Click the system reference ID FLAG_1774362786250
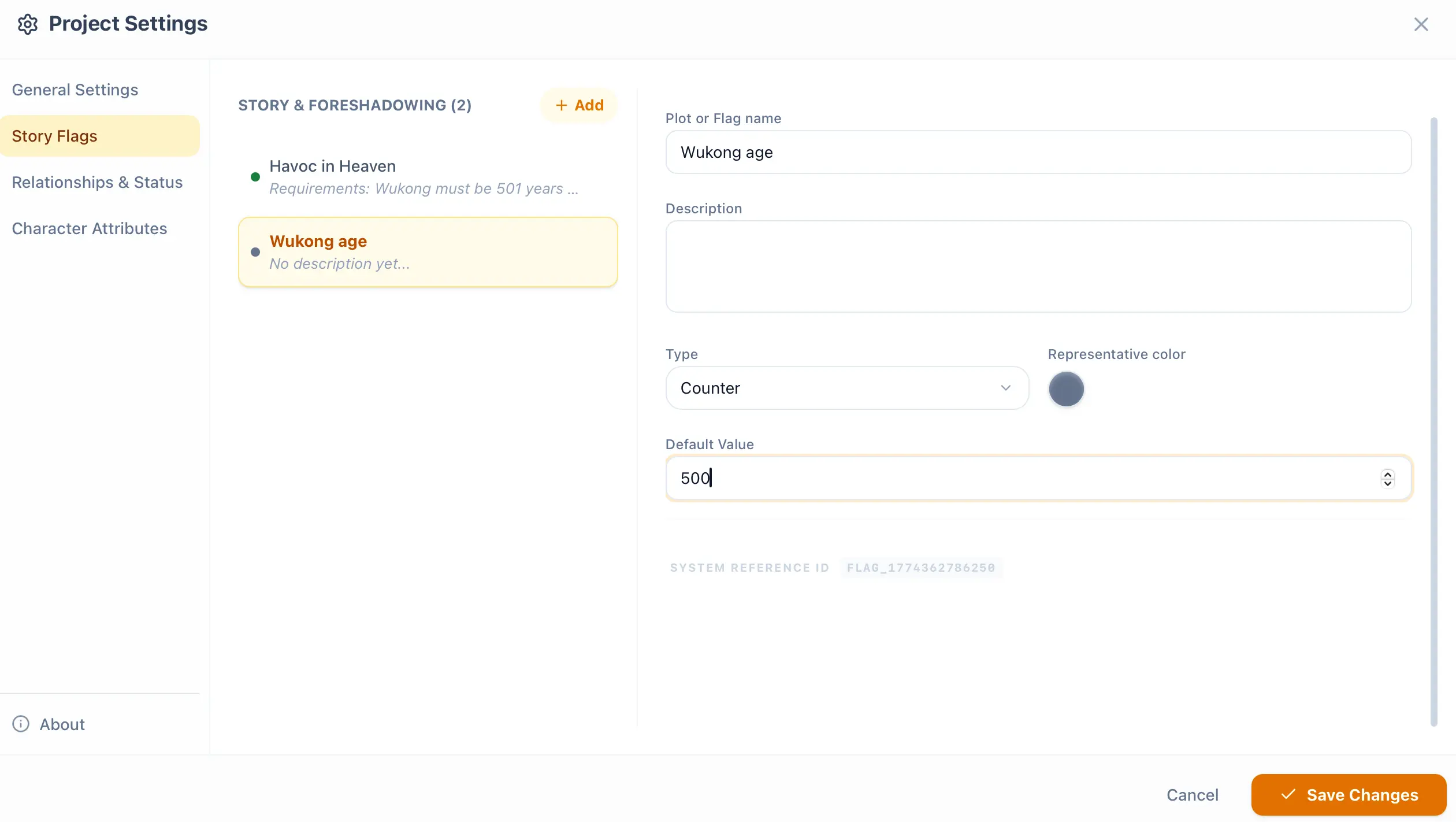Viewport: 1456px width, 822px height. pyautogui.click(x=921, y=568)
